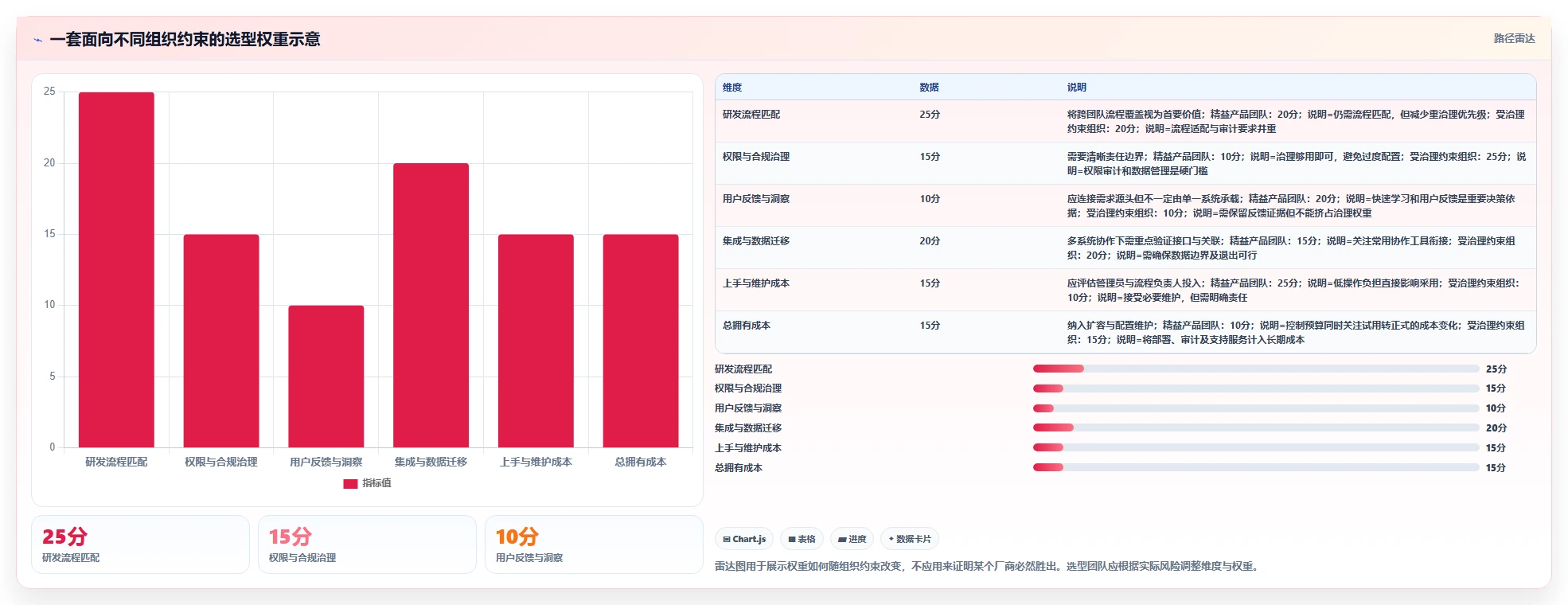
Task: Click the Chart.js tag chip
Action: coord(744,539)
